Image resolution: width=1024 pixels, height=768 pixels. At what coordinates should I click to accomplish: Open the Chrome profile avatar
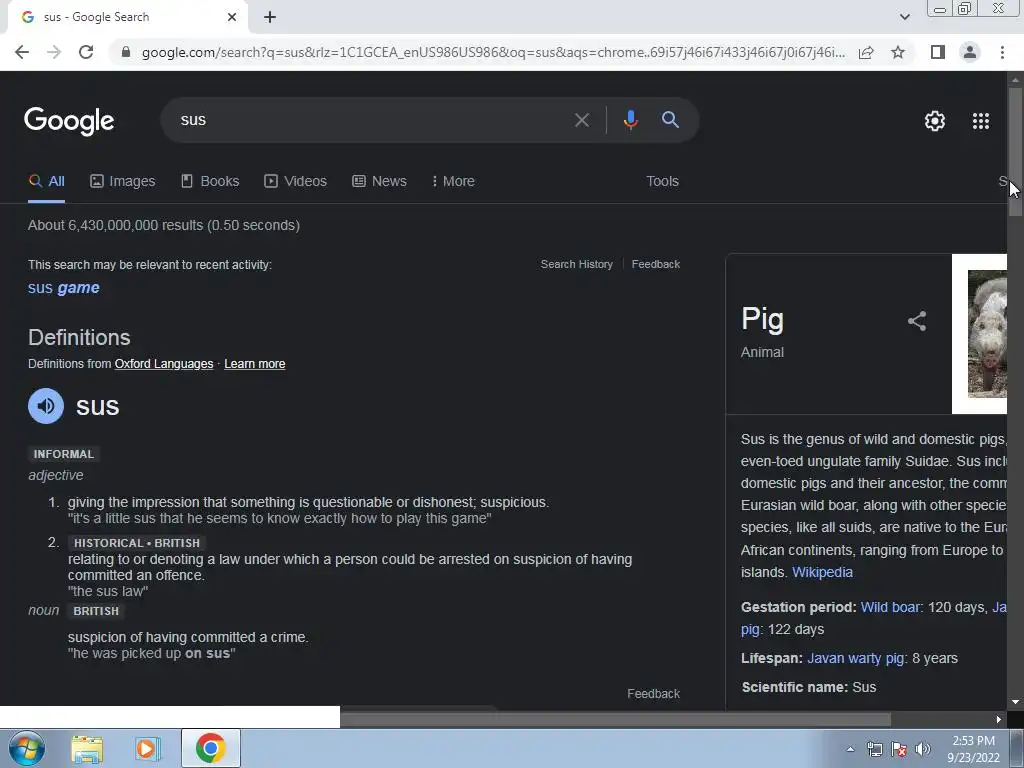970,52
